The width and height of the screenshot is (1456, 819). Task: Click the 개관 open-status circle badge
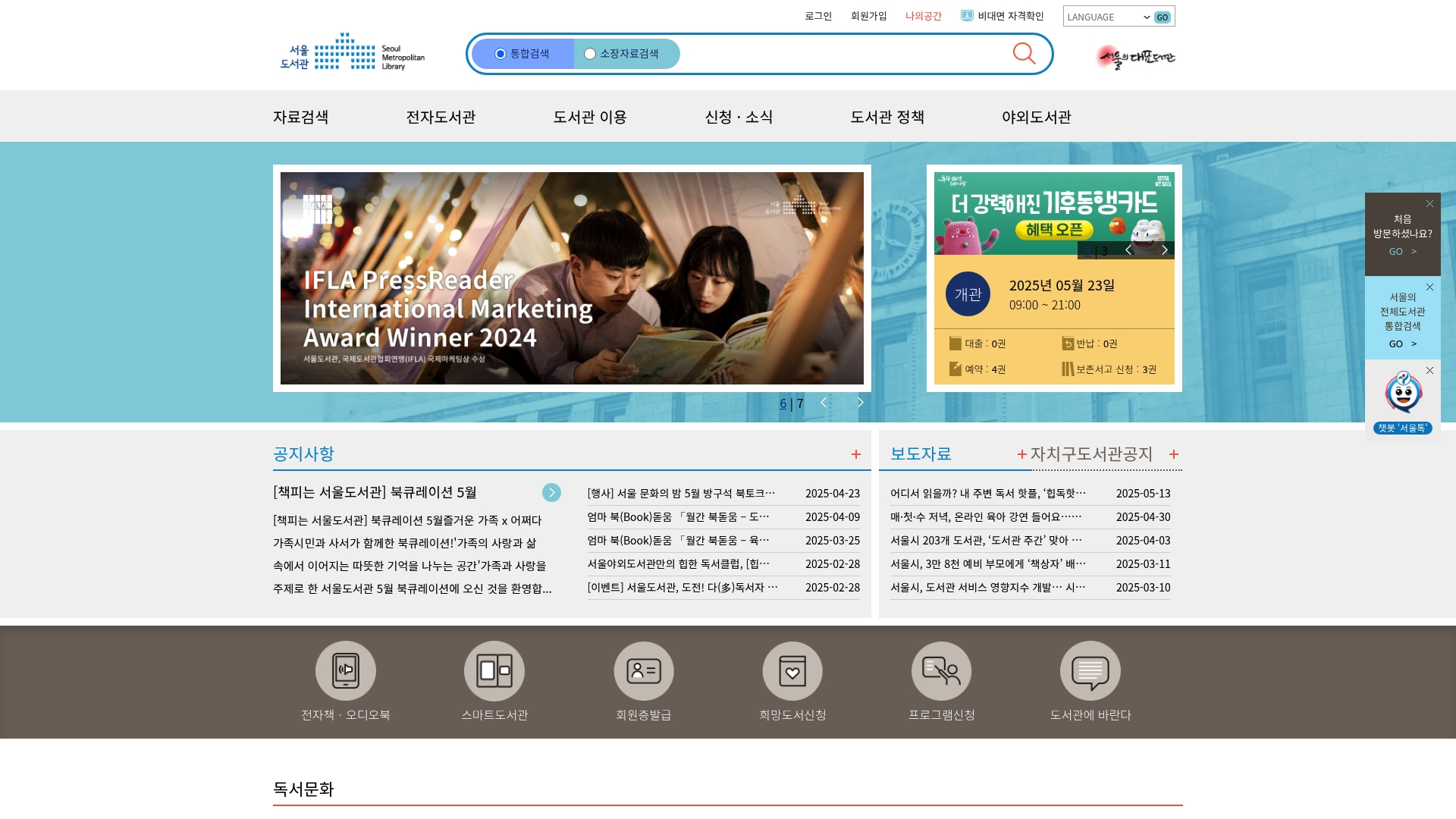coord(968,294)
